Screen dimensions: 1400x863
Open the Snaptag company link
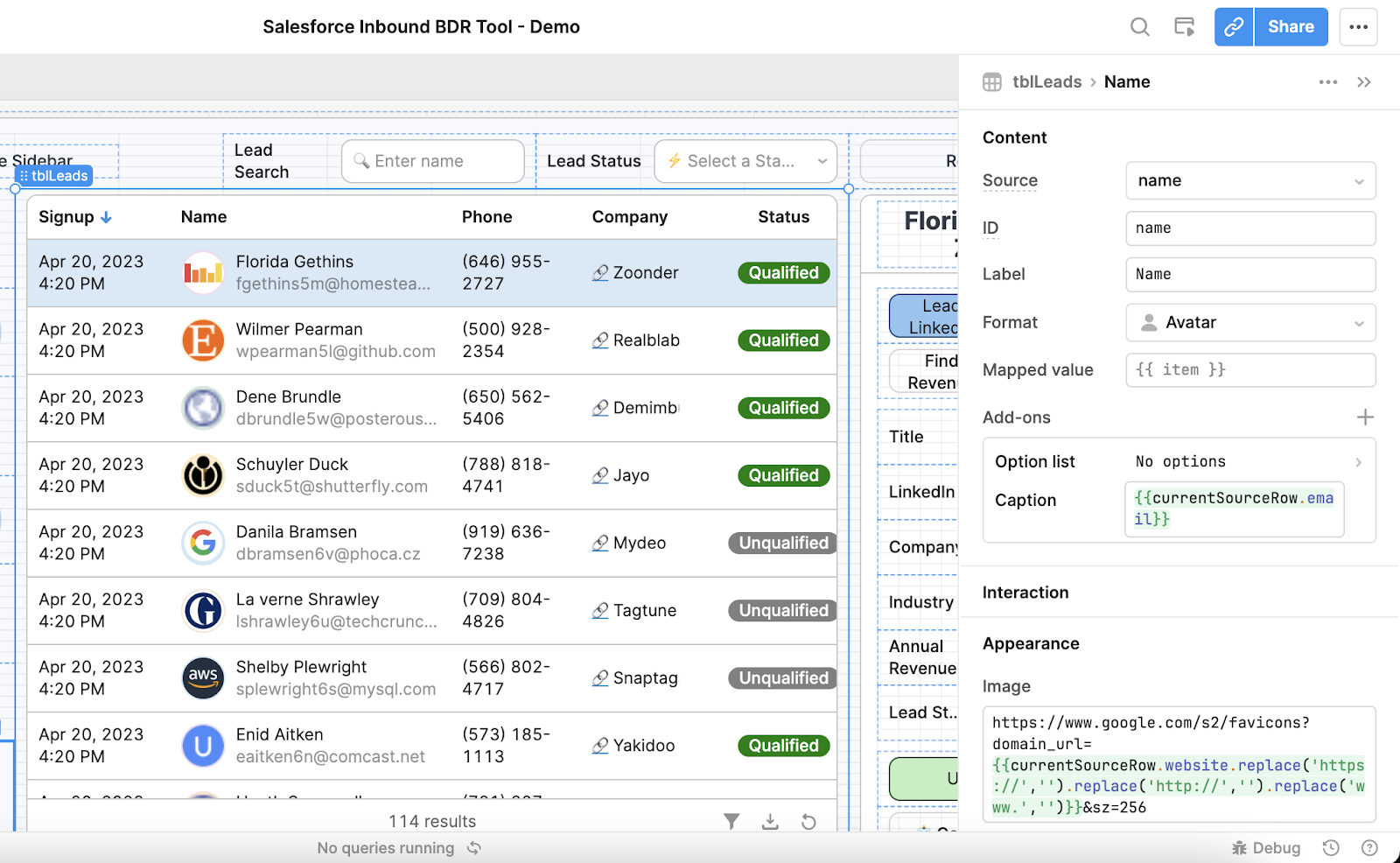click(x=636, y=677)
